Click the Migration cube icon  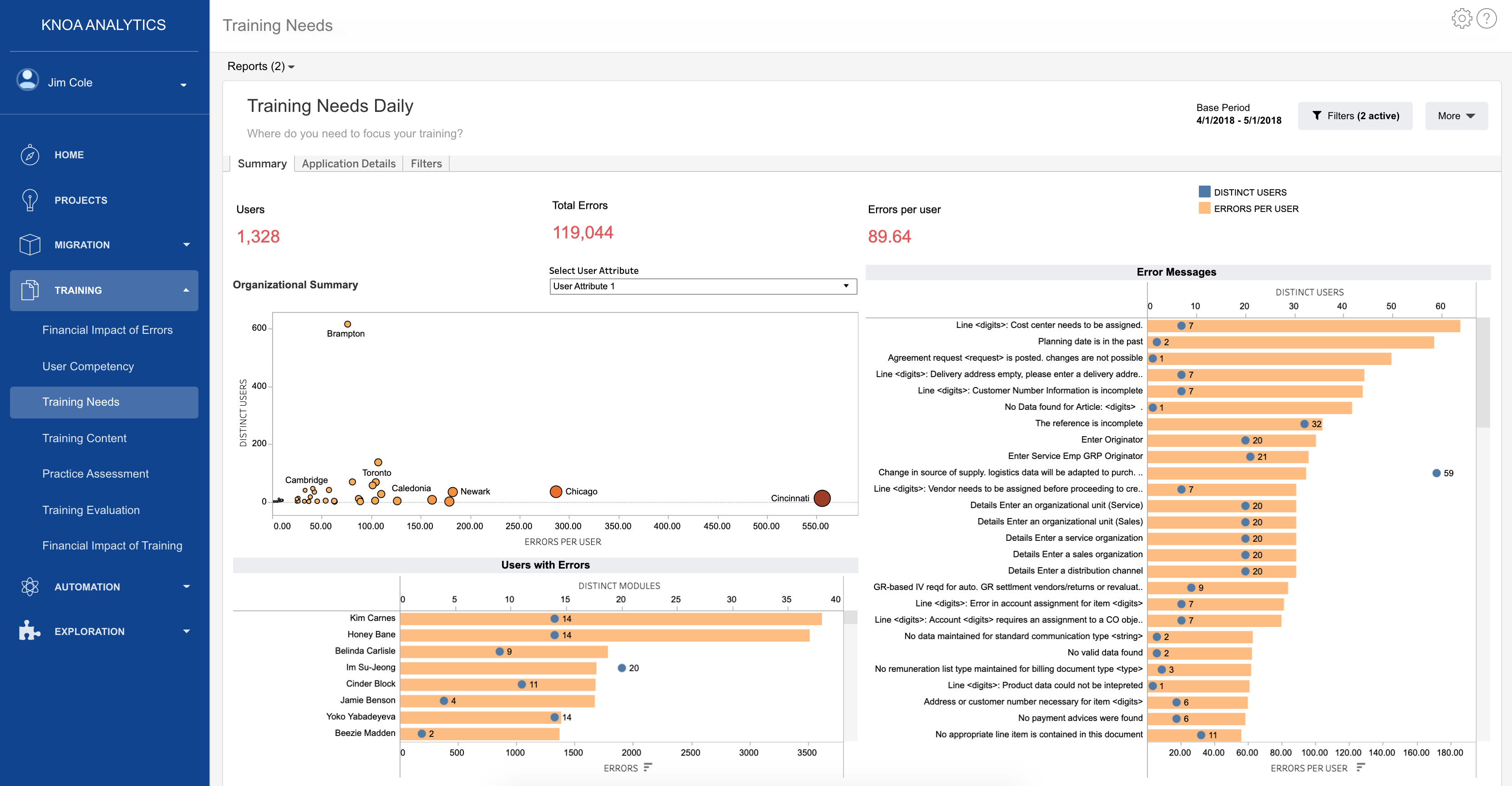pos(29,245)
